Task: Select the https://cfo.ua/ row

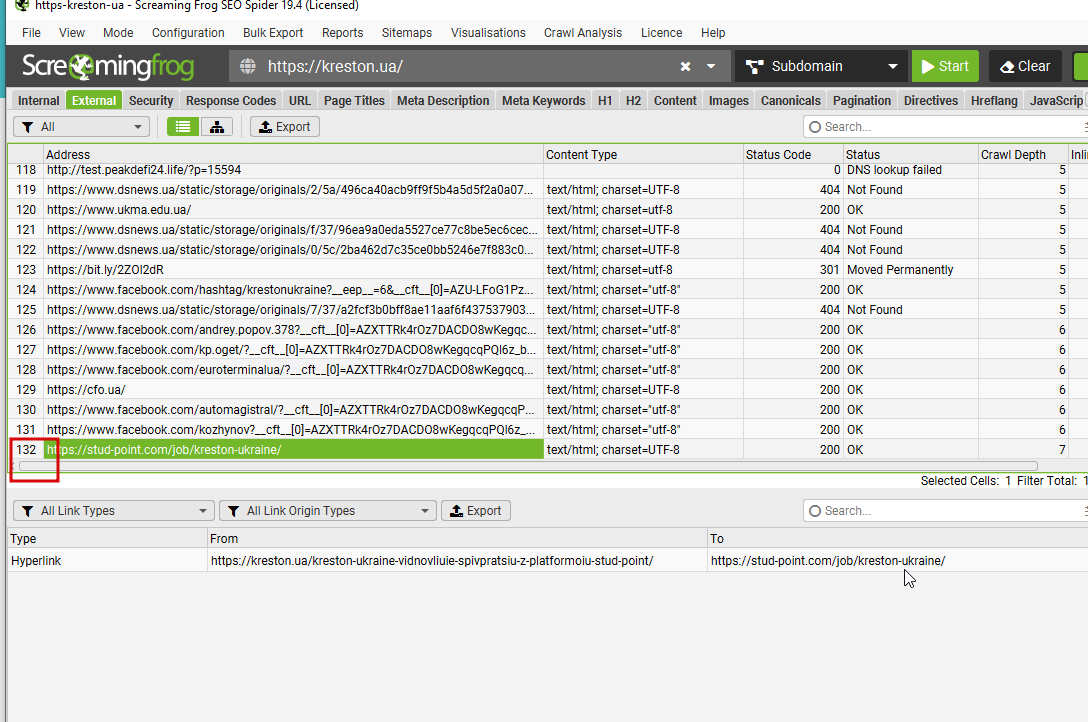Action: 548,390
